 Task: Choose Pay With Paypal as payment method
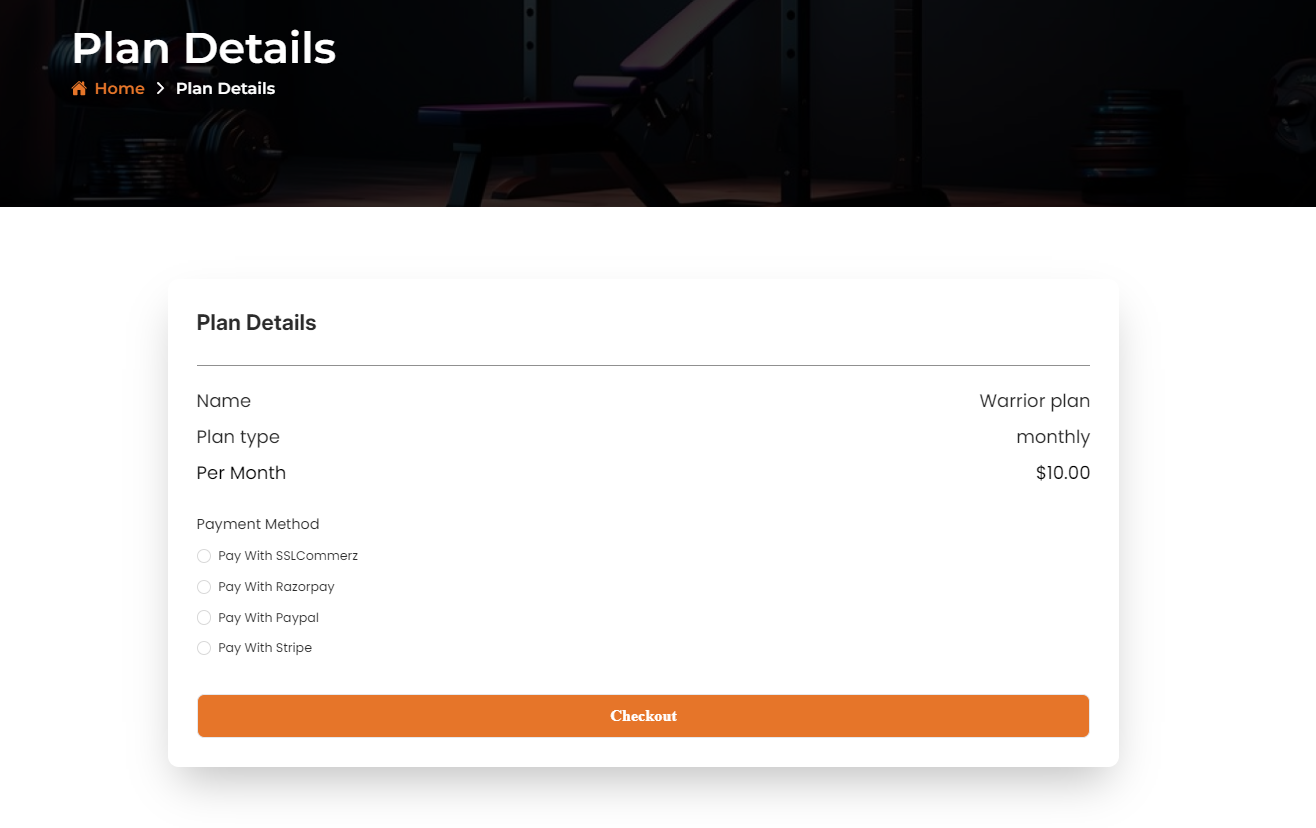click(204, 617)
